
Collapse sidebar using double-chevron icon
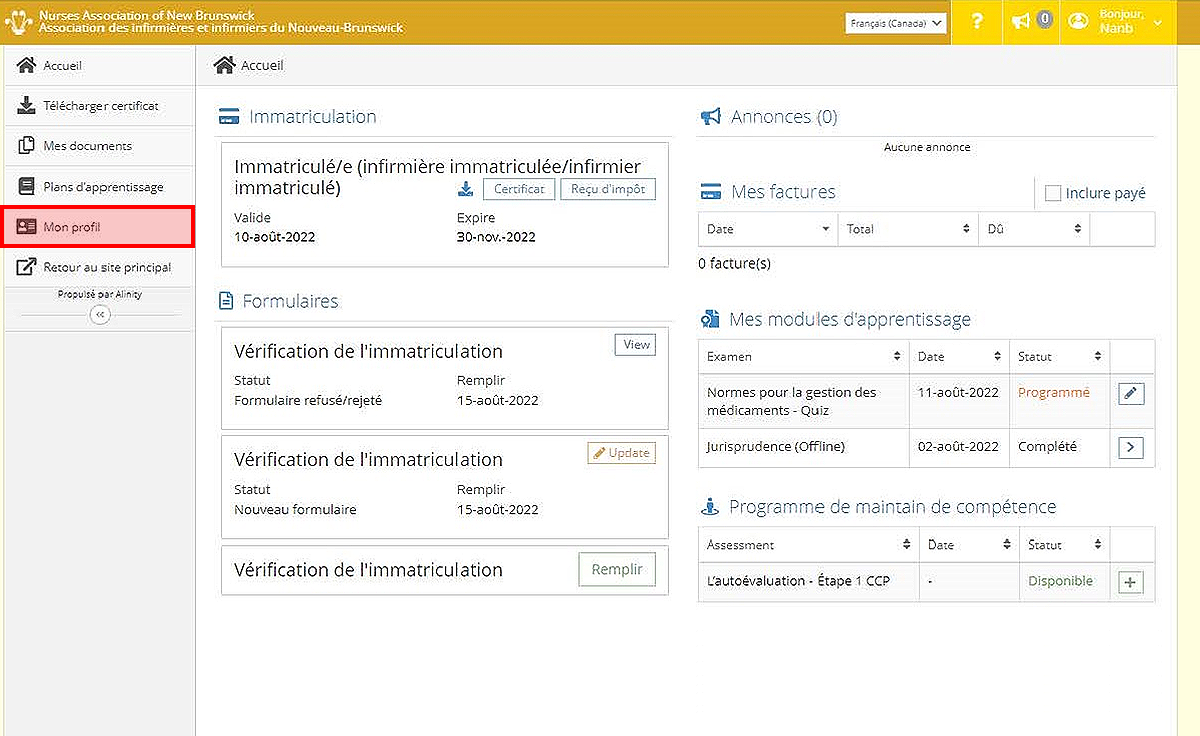click(99, 314)
